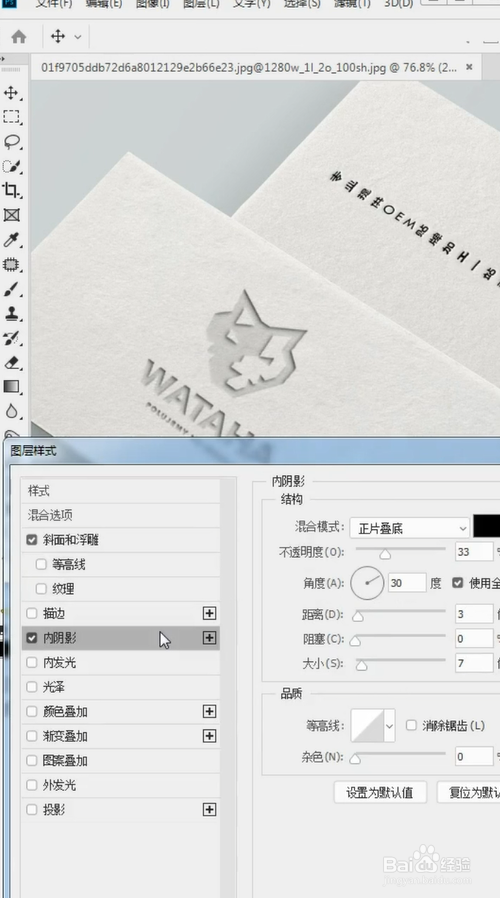Click the 不透明度 slider handle

click(x=385, y=554)
